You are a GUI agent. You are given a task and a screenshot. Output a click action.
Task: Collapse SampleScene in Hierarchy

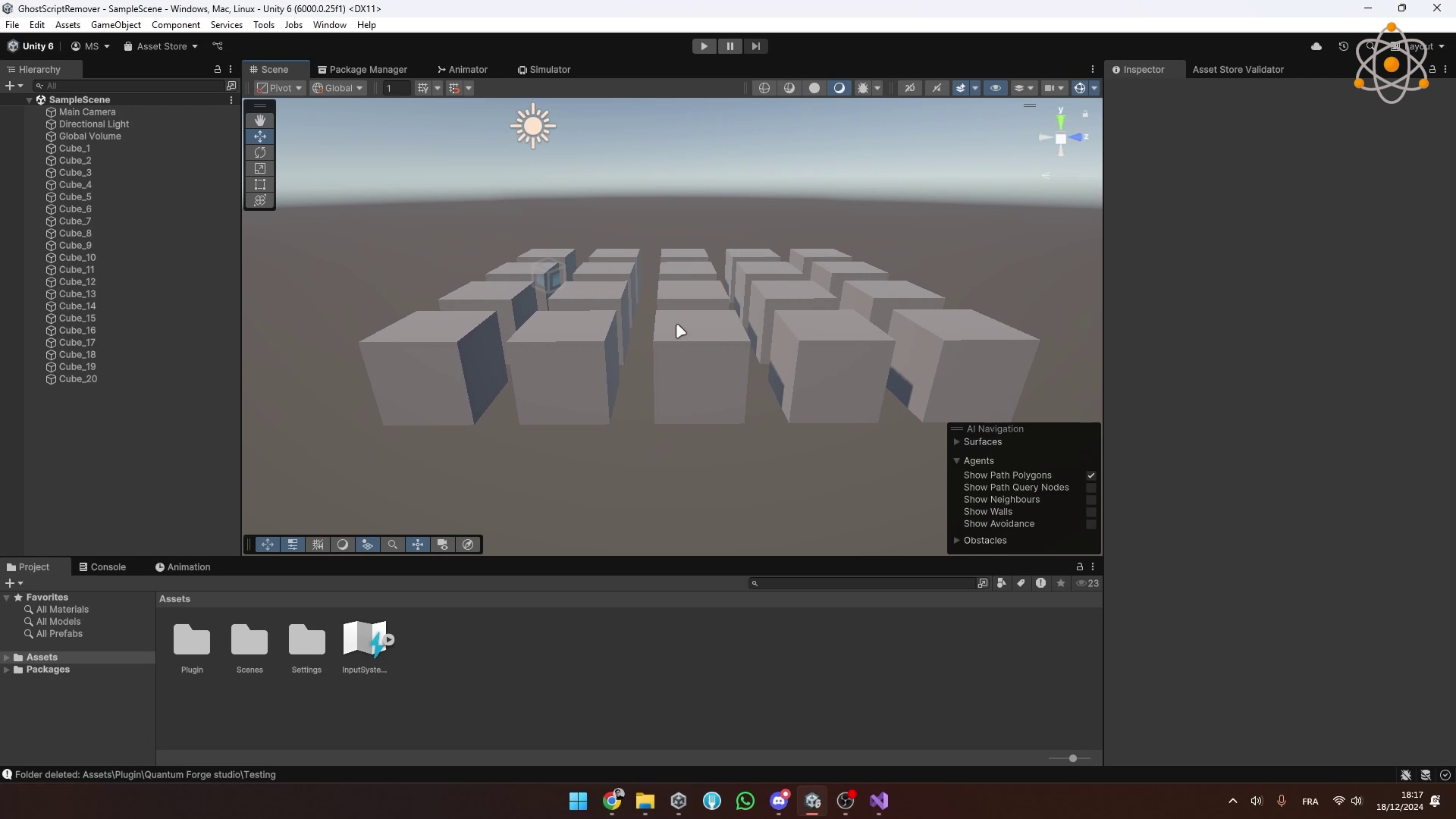pos(30,100)
